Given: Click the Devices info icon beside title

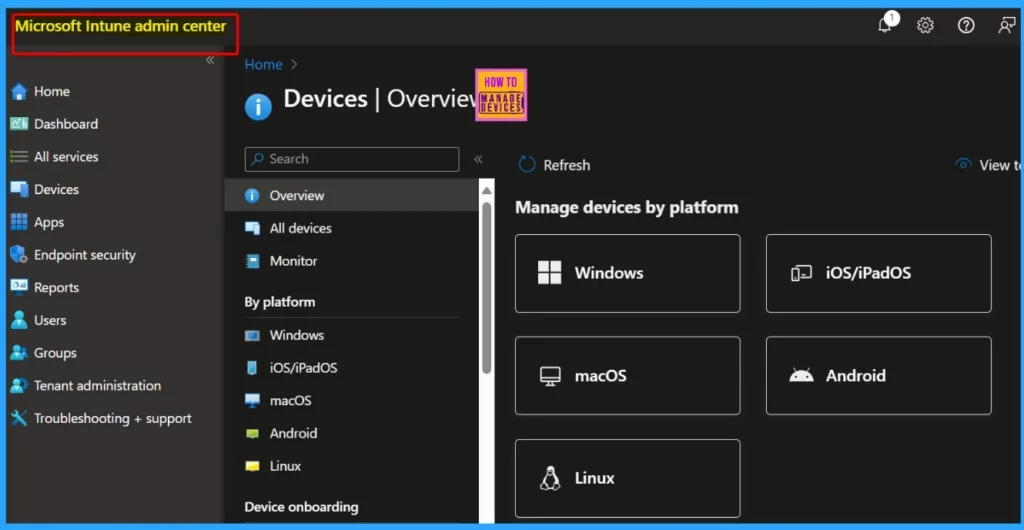Looking at the screenshot, I should [x=258, y=107].
